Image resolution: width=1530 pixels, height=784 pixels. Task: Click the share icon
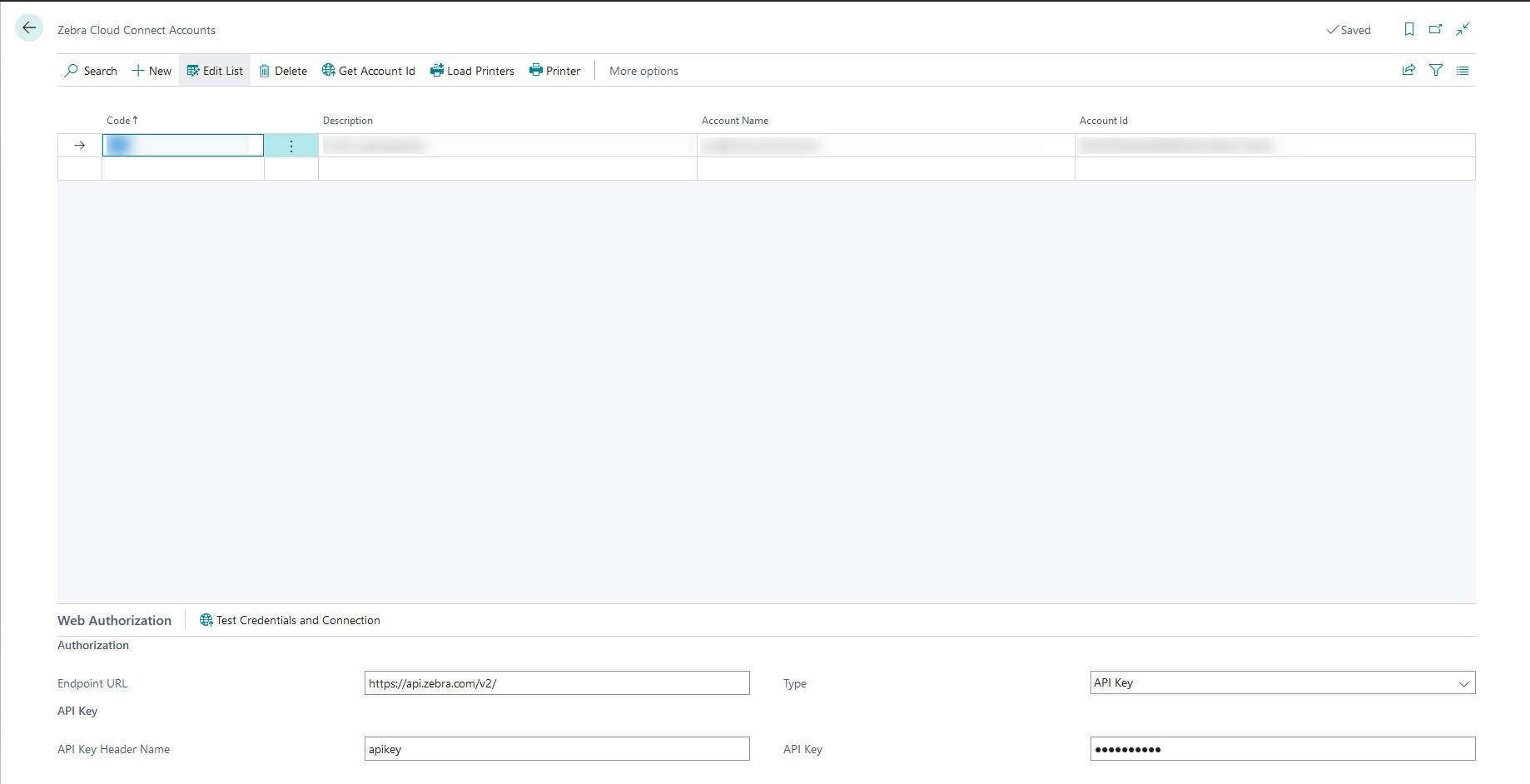coord(1408,71)
